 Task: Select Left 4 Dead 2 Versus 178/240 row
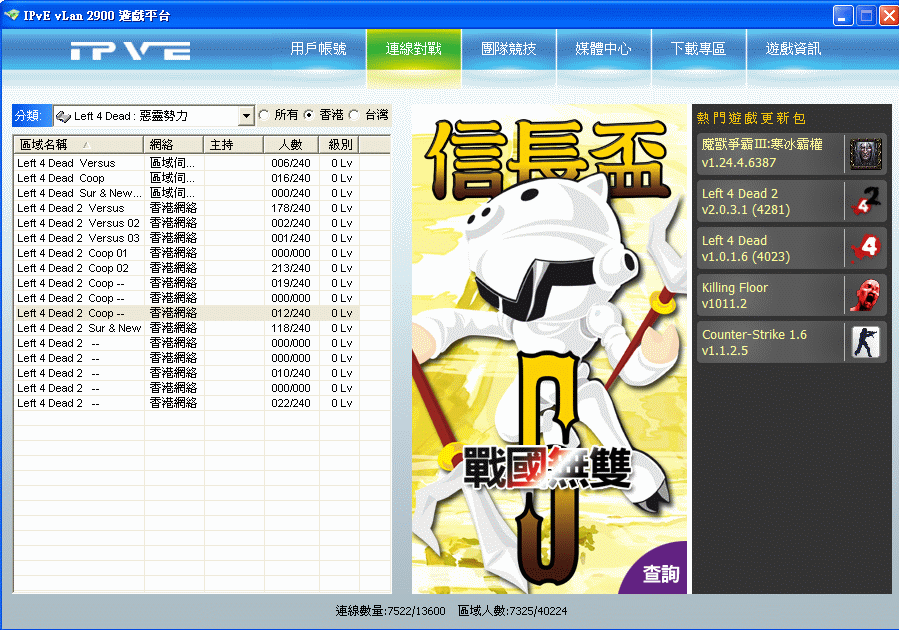click(186, 208)
